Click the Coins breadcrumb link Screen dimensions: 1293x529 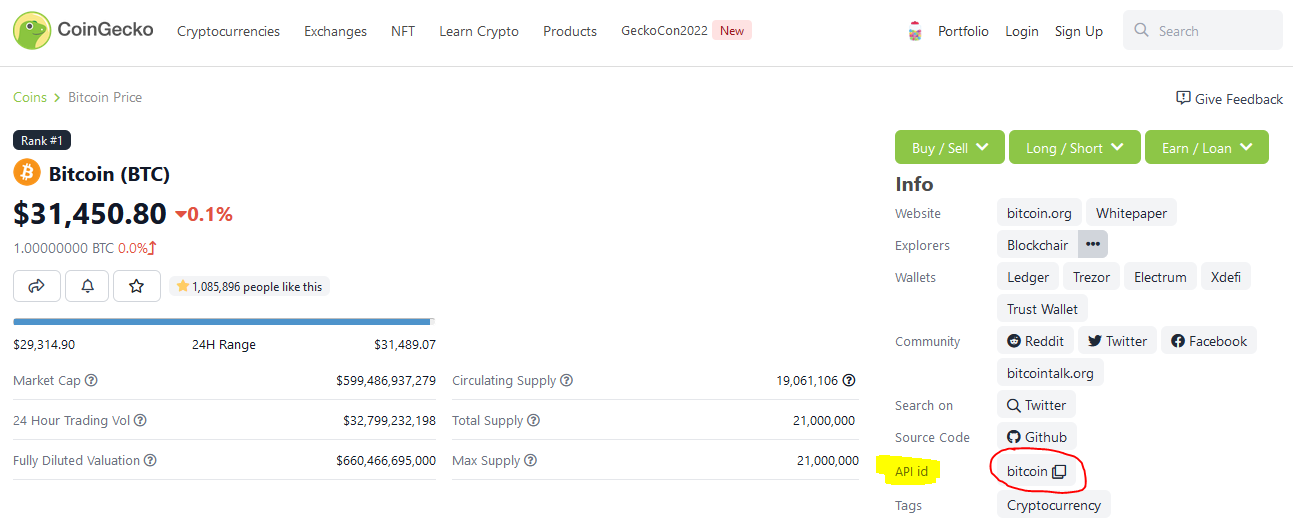point(30,97)
